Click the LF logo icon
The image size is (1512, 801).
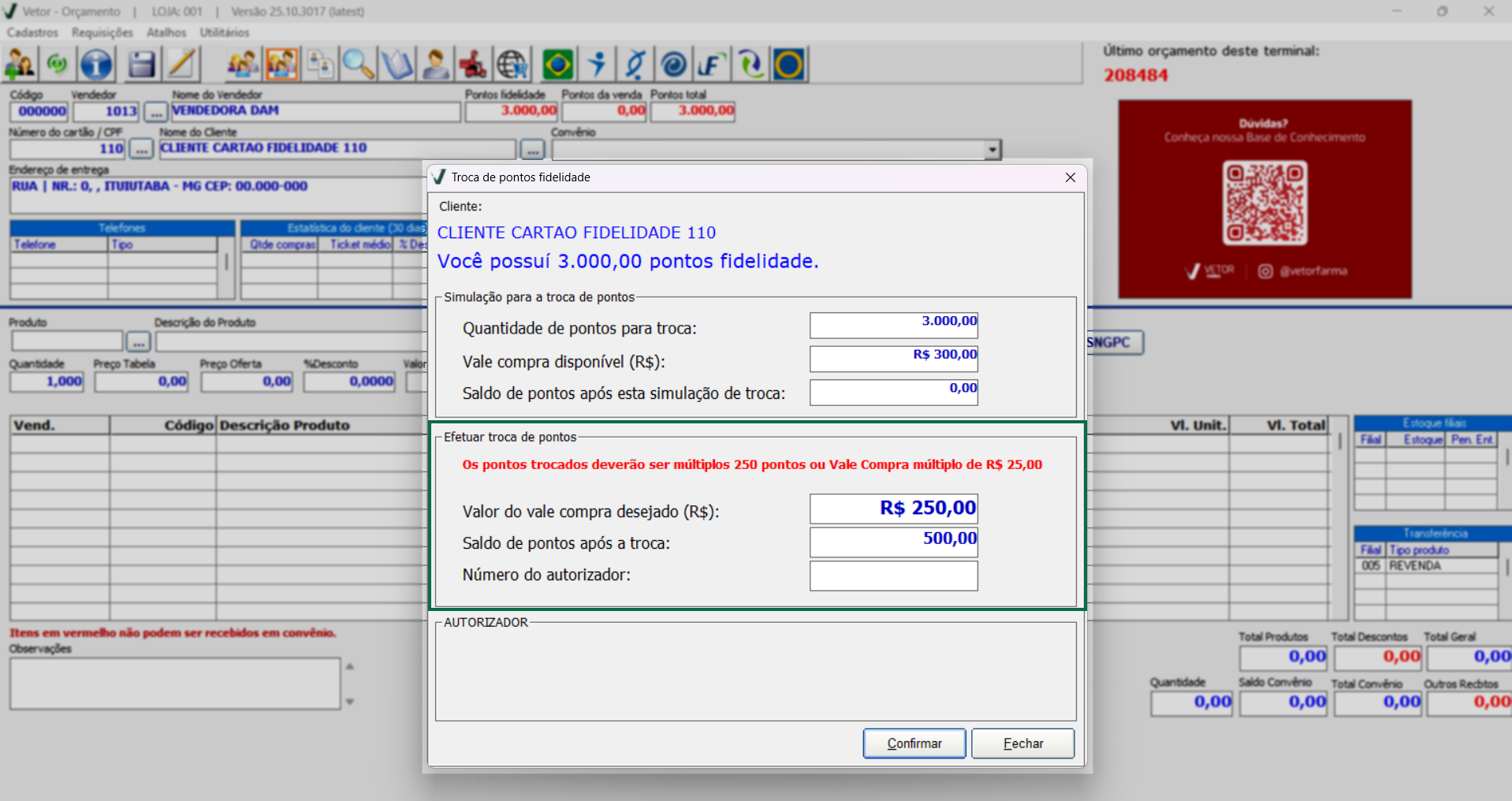tap(712, 64)
